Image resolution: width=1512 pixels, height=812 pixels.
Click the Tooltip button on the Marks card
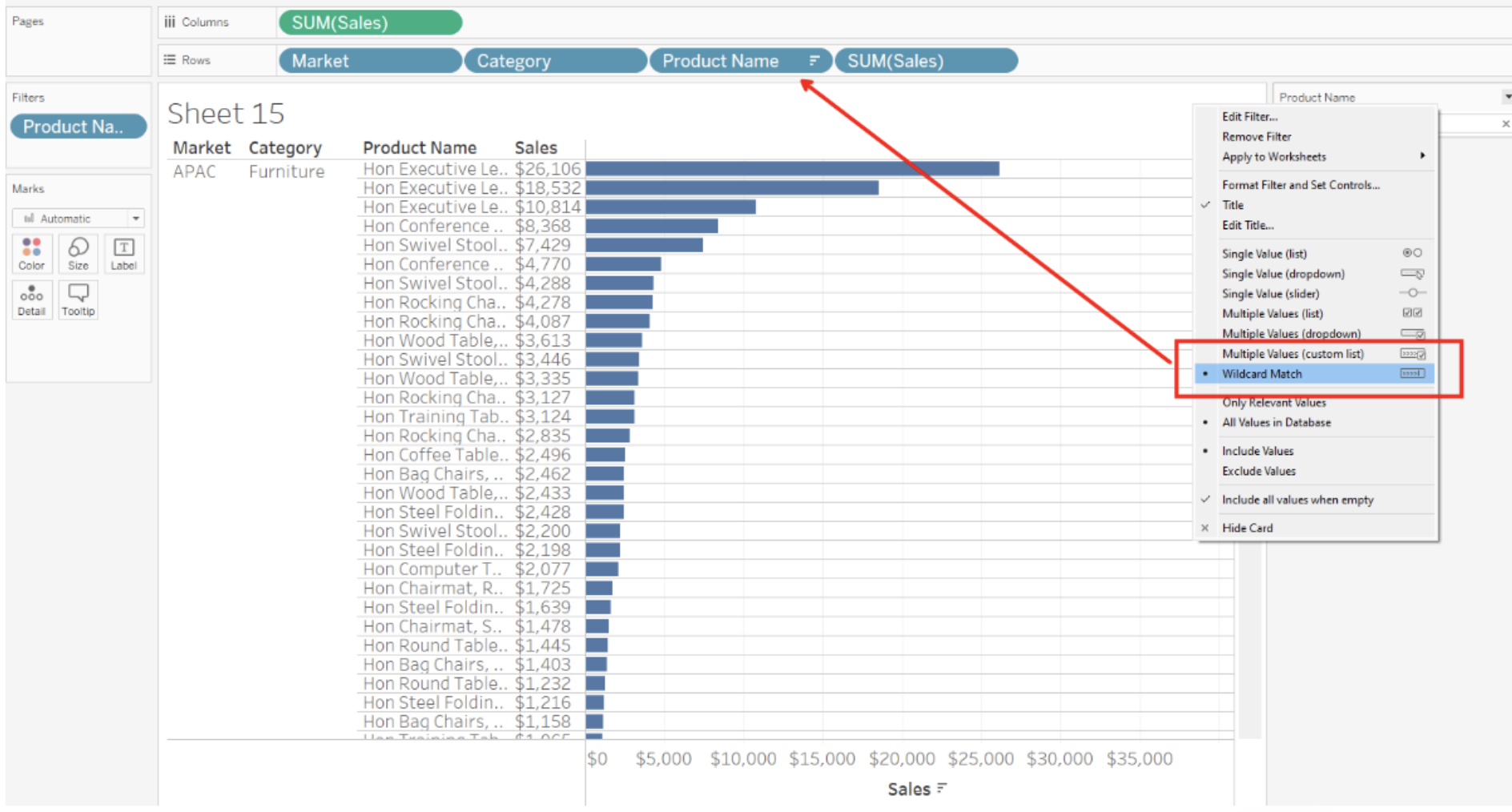[78, 299]
